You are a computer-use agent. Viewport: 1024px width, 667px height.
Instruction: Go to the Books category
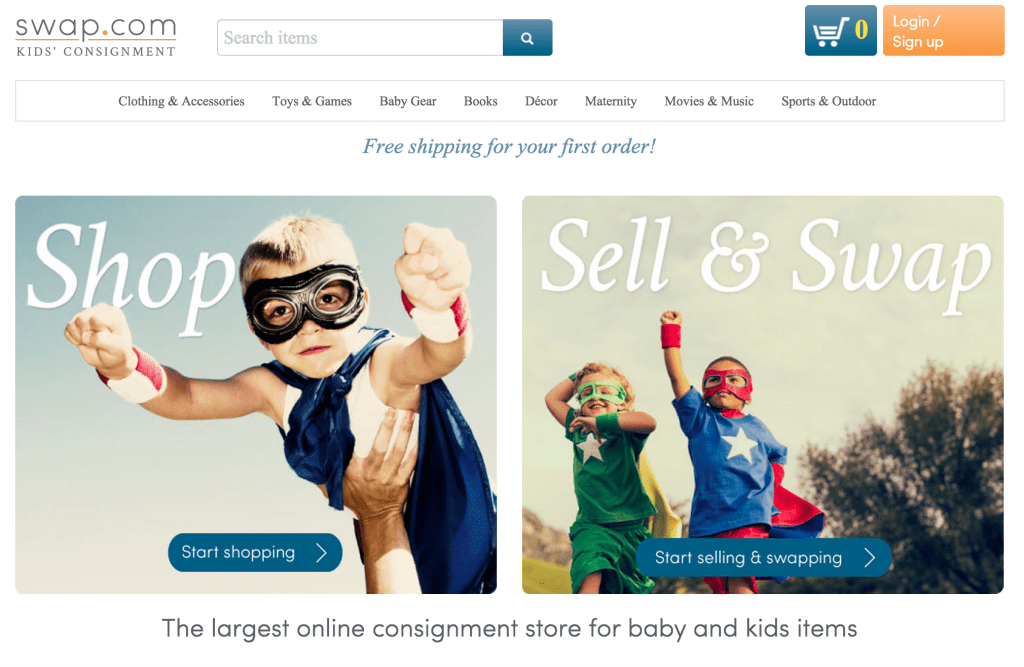point(480,101)
